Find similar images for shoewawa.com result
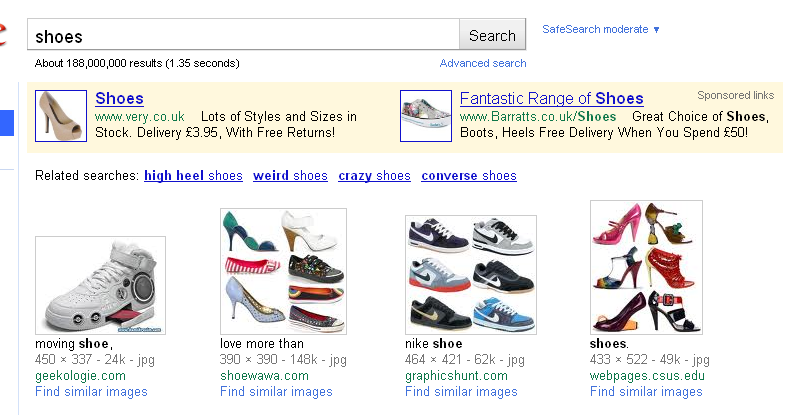Image resolution: width=787 pixels, height=415 pixels. (x=276, y=392)
